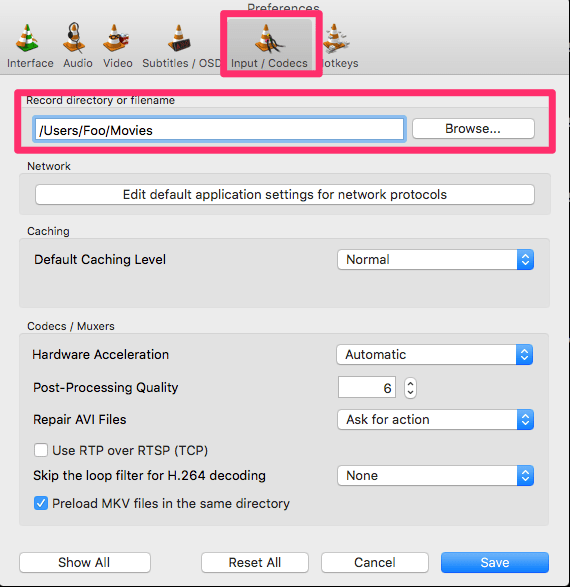570x587 pixels.
Task: Uncheck Preload MKV files in same directory
Action: [41, 503]
